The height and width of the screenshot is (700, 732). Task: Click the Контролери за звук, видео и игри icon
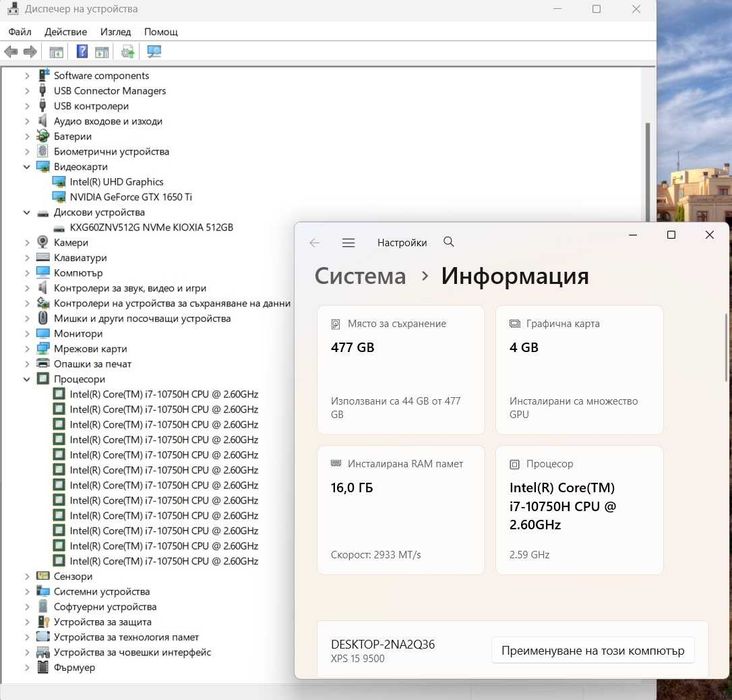click(x=42, y=288)
